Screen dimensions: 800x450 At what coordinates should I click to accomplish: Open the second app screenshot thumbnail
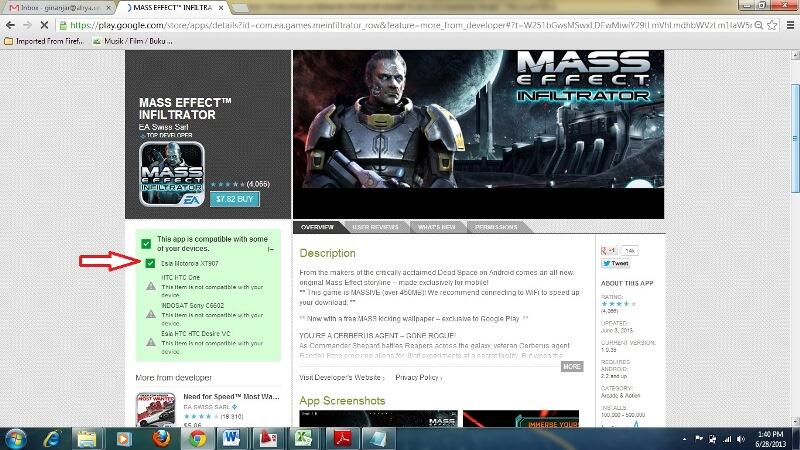click(521, 419)
